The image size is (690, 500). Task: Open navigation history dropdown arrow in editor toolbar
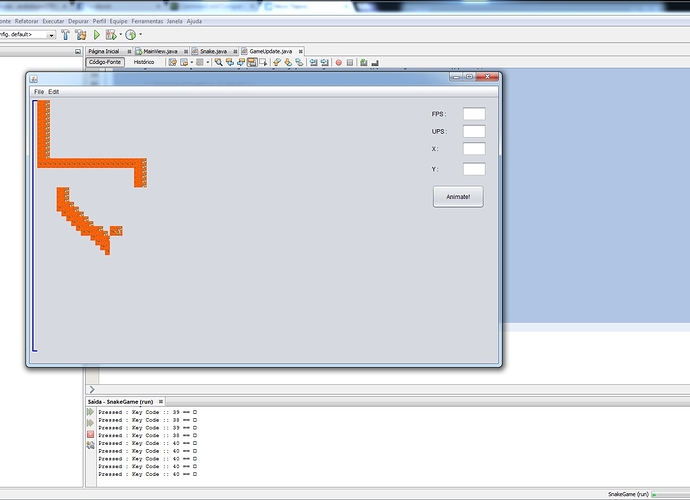click(x=192, y=62)
